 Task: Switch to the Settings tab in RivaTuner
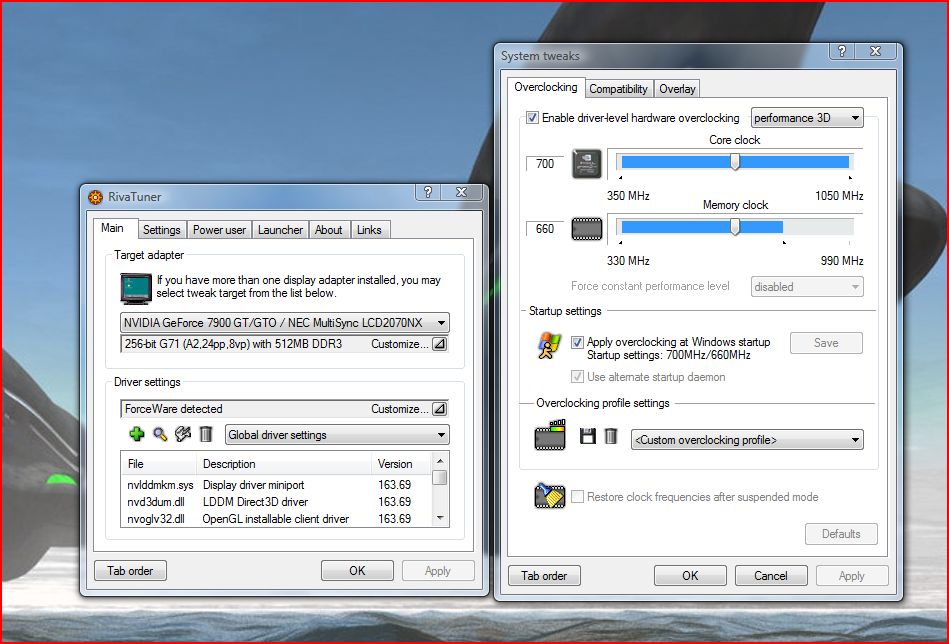[162, 230]
